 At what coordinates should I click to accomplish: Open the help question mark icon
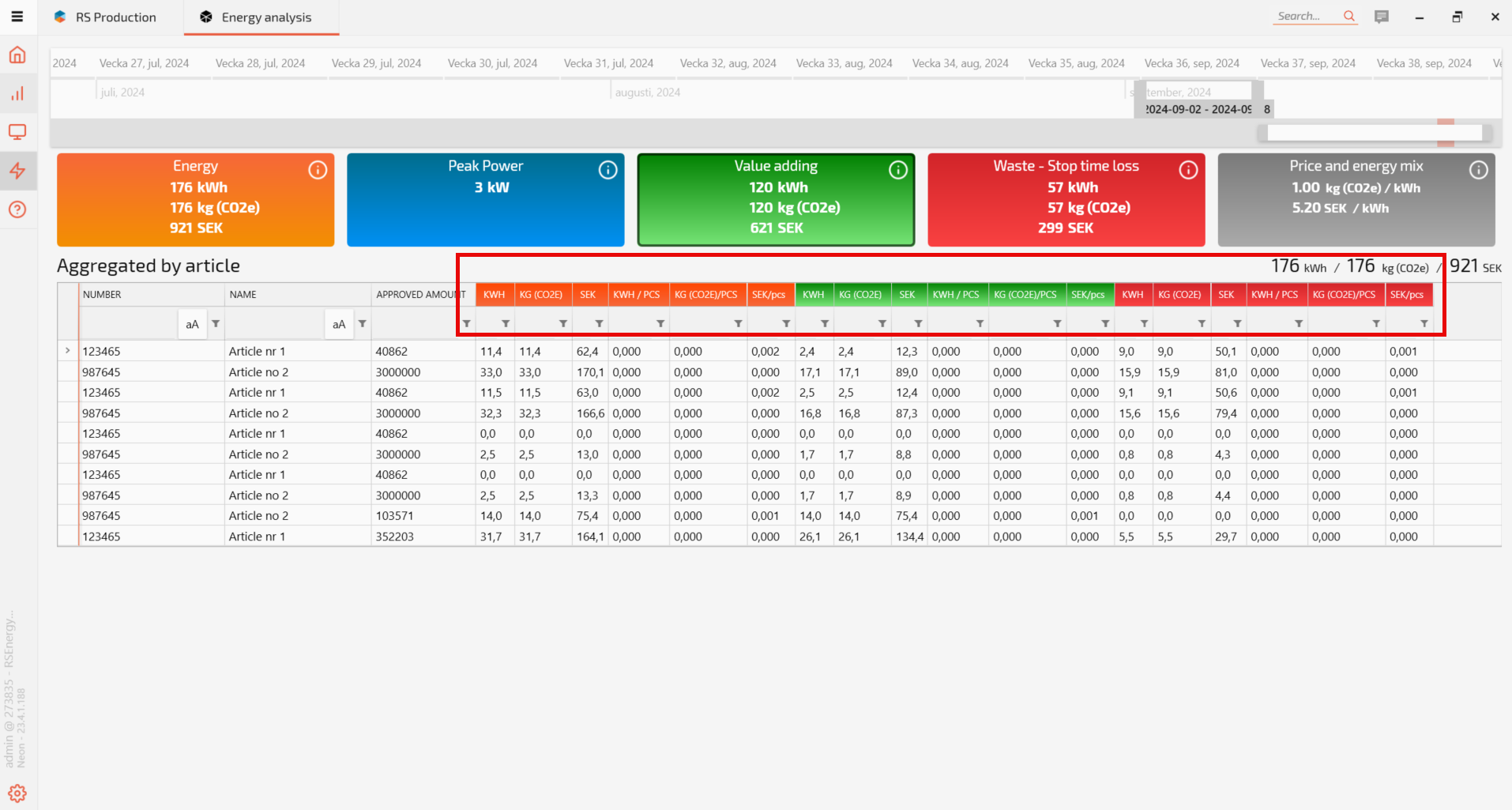point(17,209)
